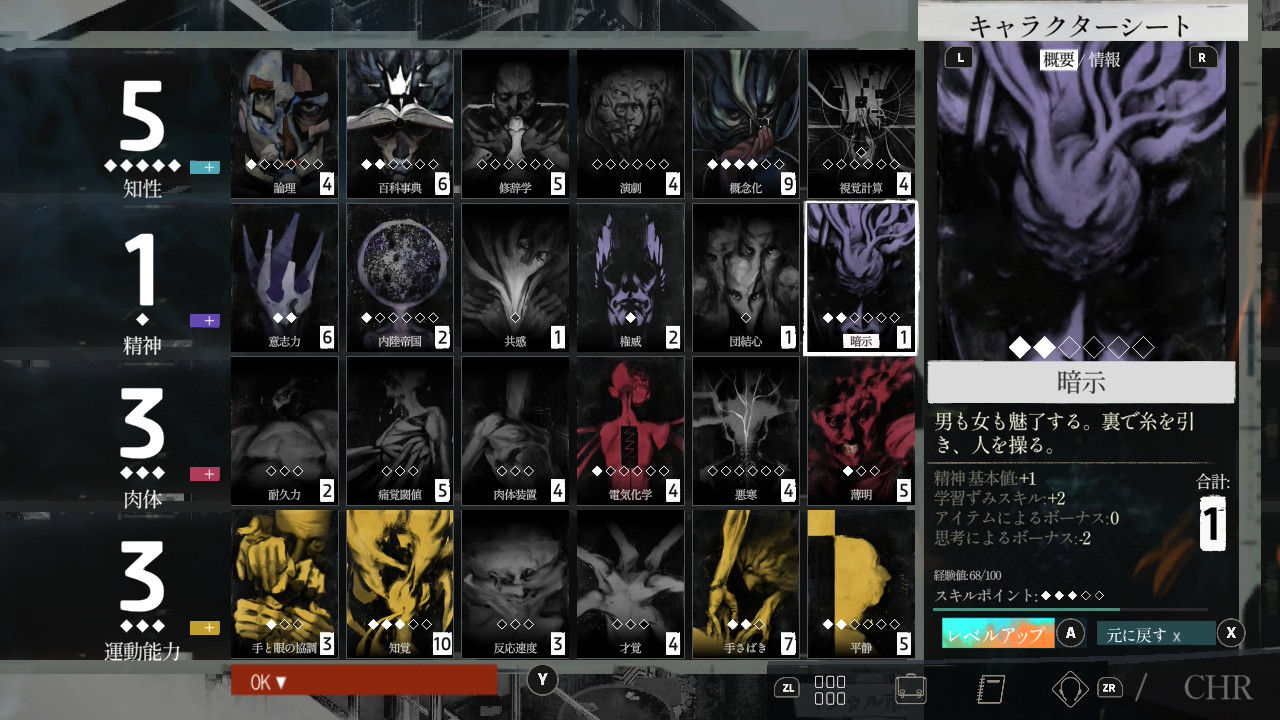
Task: Select the 手さばき skill card
Action: [746, 584]
